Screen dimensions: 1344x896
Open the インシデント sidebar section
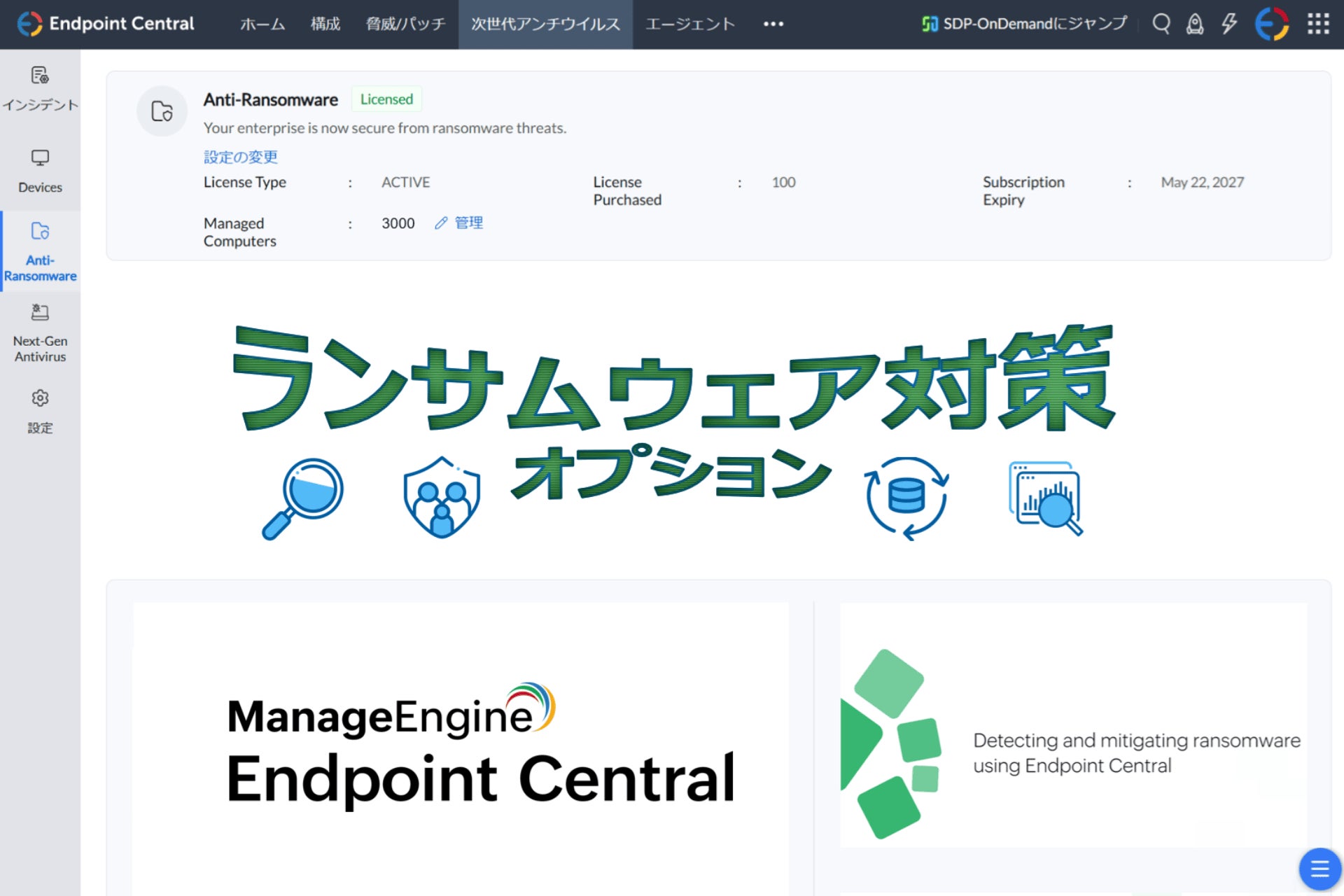(40, 89)
